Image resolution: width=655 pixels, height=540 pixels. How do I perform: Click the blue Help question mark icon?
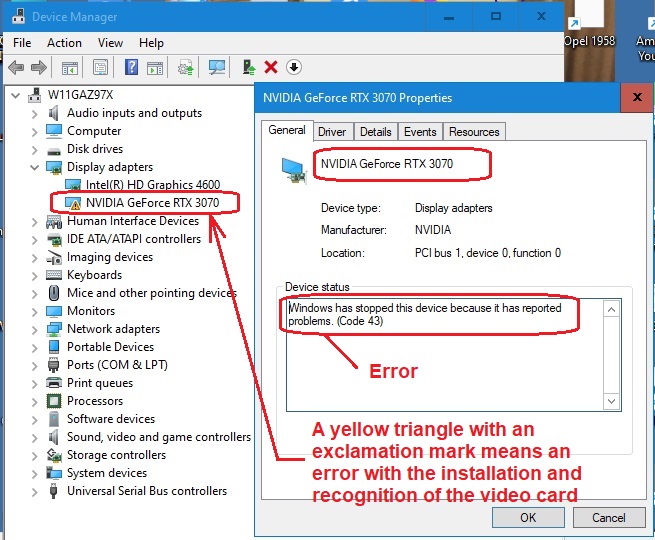pyautogui.click(x=132, y=67)
